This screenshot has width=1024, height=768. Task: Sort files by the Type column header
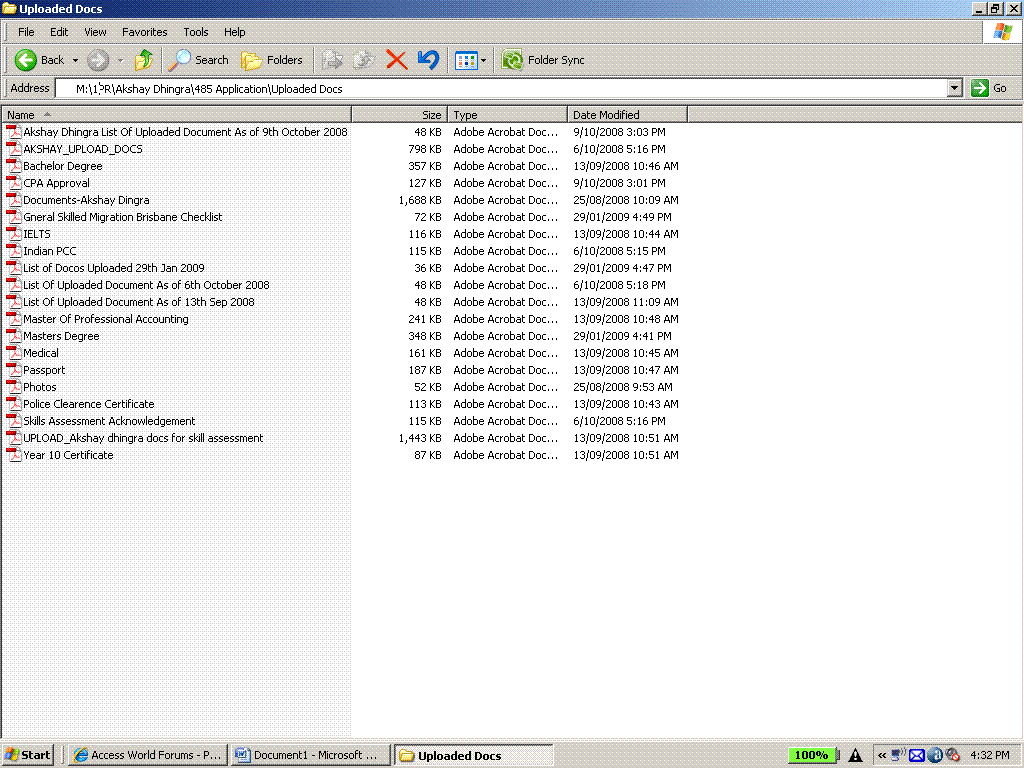click(507, 115)
